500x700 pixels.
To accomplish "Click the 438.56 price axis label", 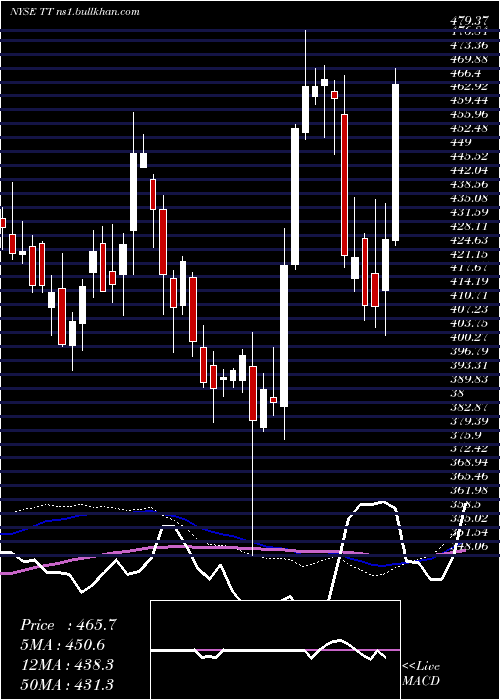I will pos(470,184).
